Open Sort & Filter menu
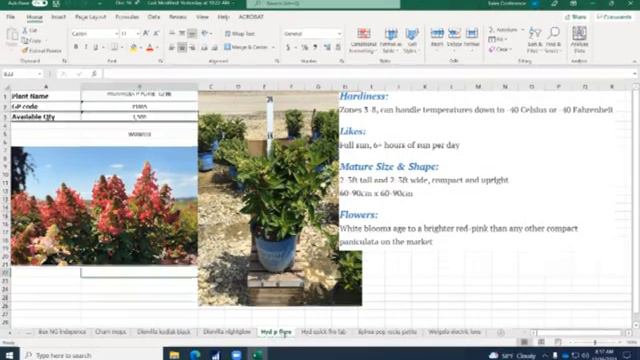The width and height of the screenshot is (640, 360). [x=534, y=40]
